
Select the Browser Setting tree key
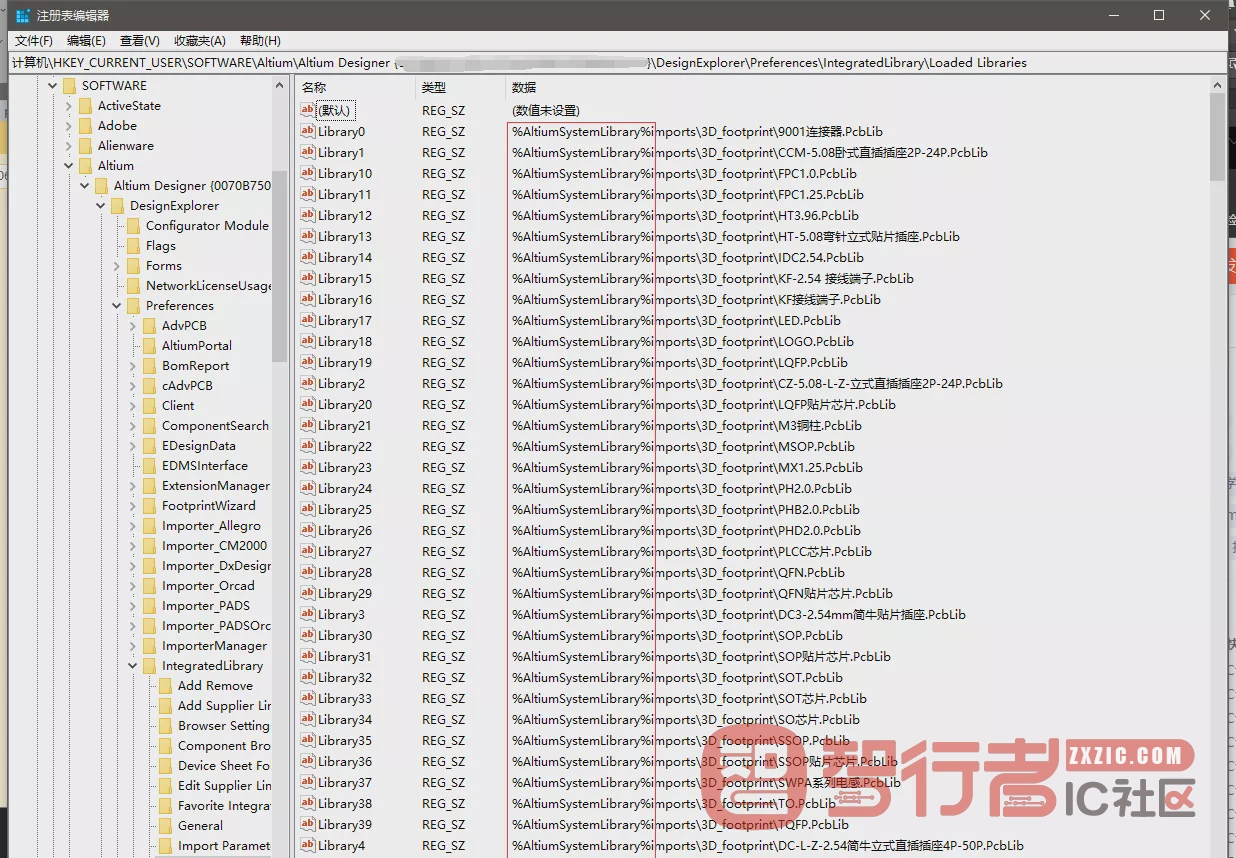(224, 726)
